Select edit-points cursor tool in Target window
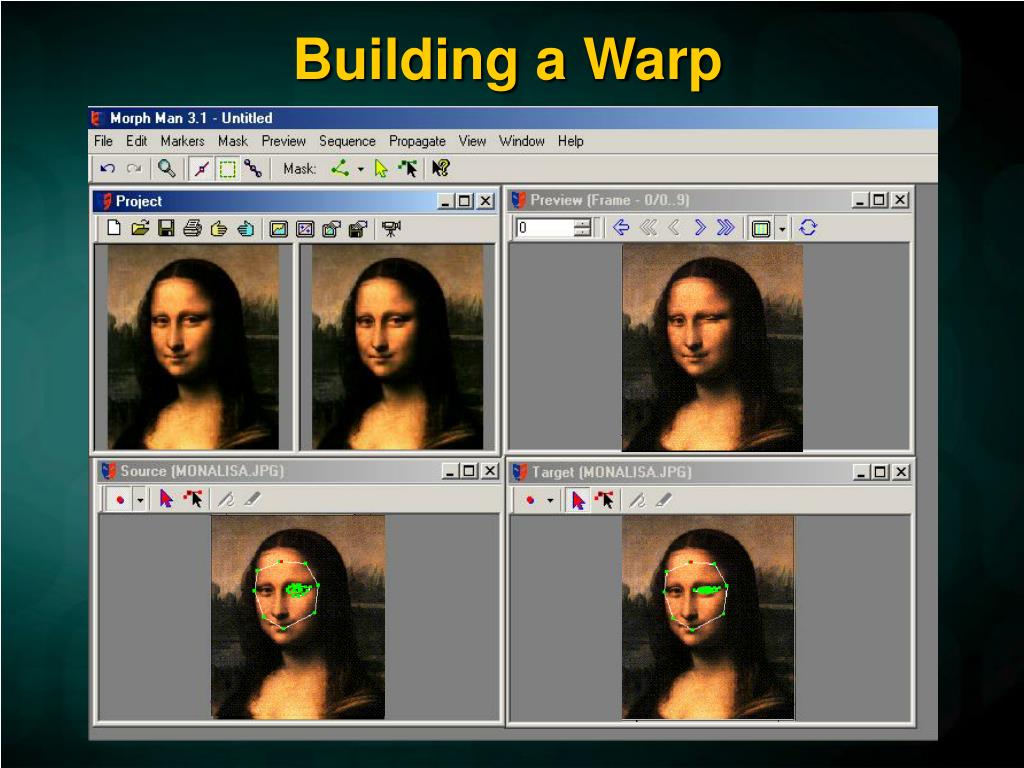This screenshot has height=768, width=1024. 605,501
